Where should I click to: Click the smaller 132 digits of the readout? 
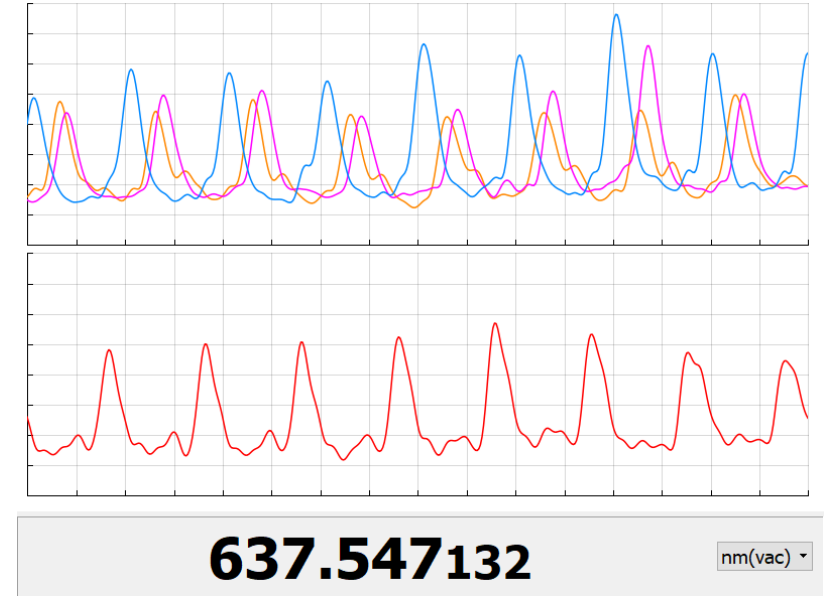[x=489, y=562]
